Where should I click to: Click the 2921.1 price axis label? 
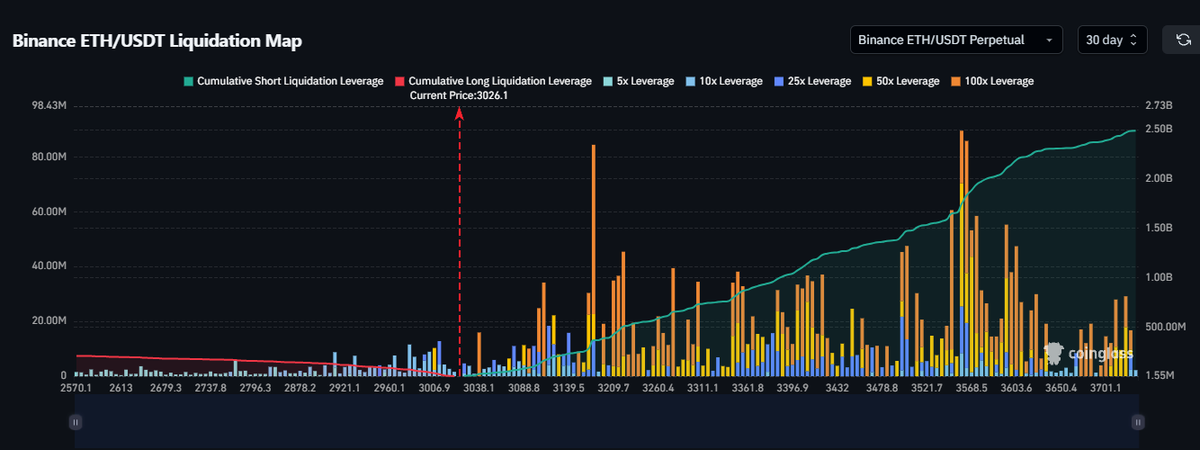coord(344,387)
